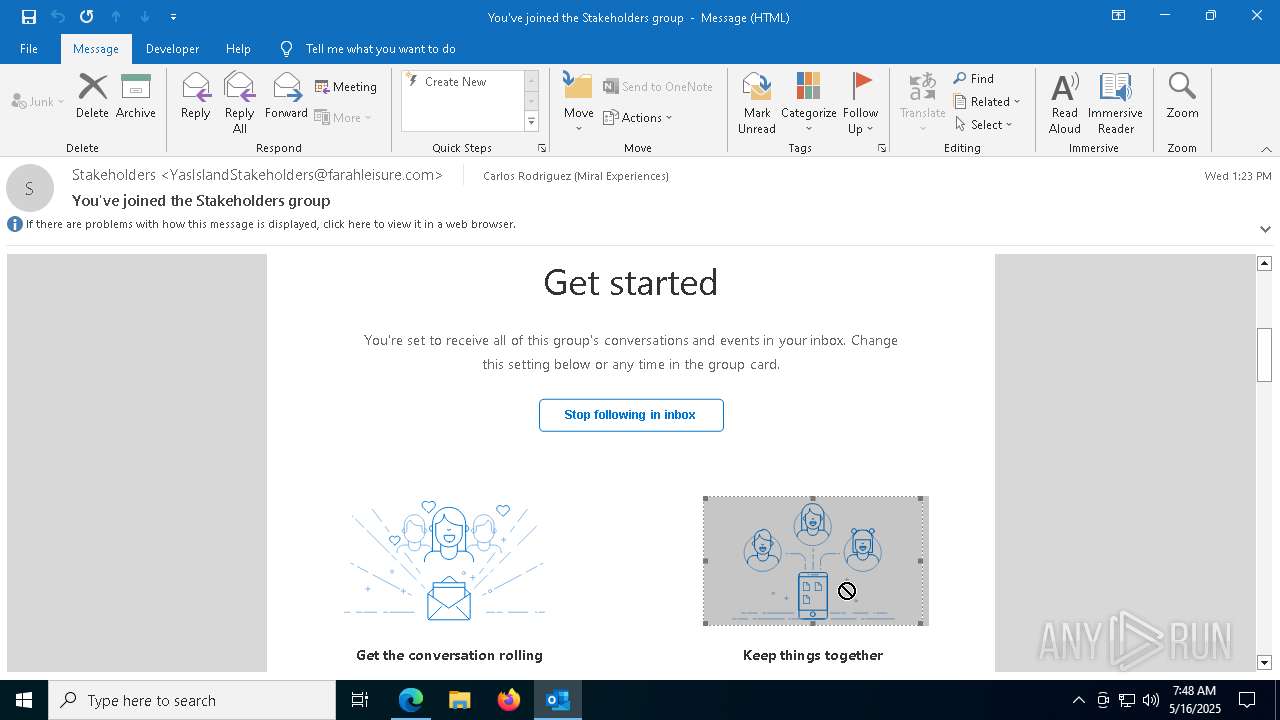
Task: Click the Translate button
Action: (923, 103)
